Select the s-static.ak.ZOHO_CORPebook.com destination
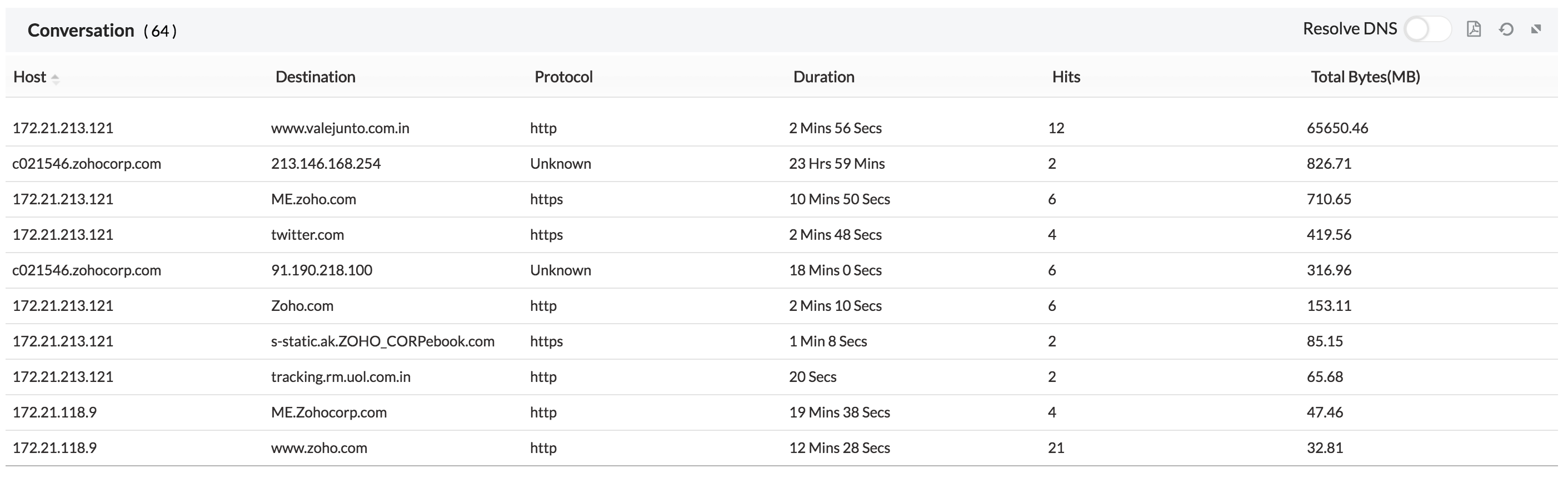This screenshot has width=1568, height=483. (x=382, y=341)
